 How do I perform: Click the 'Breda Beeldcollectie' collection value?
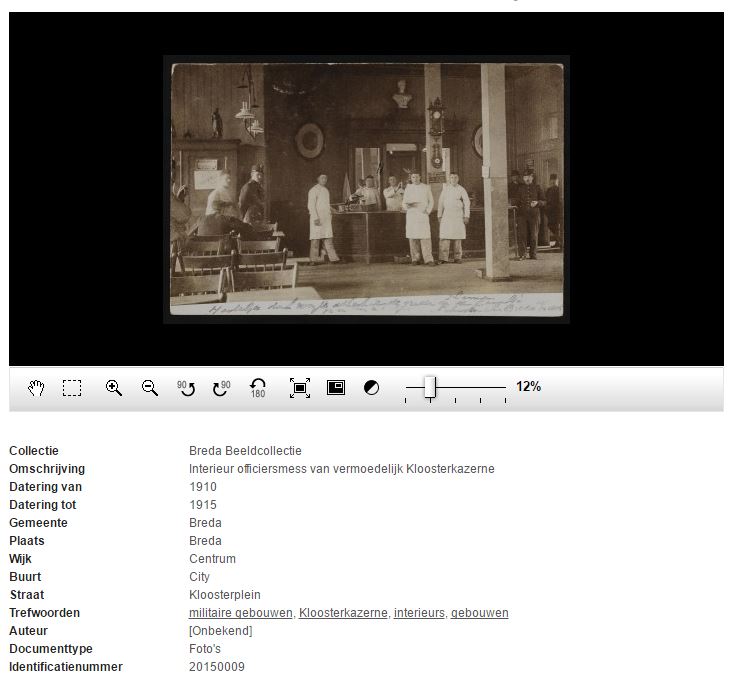pyautogui.click(x=245, y=451)
